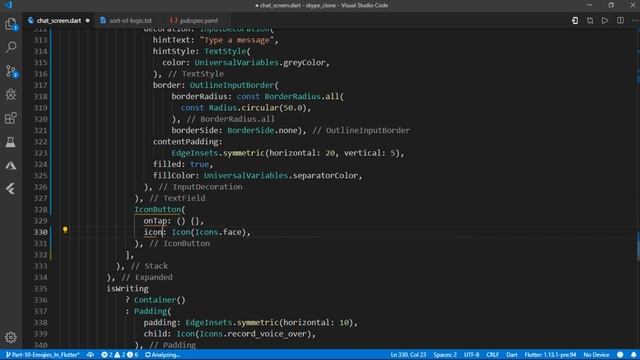Change language mode via Dart
Screen dimensions: 640x360
tap(511, 355)
